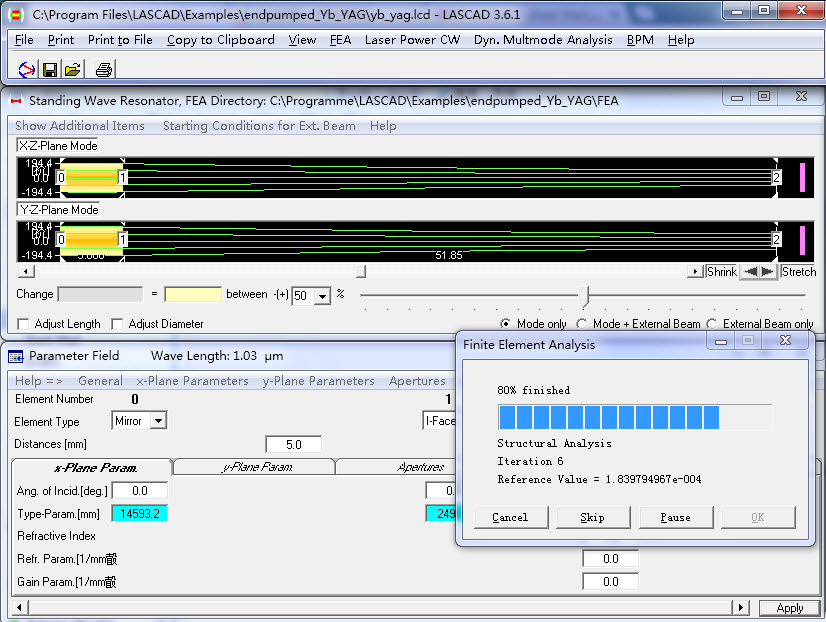Image resolution: width=826 pixels, height=622 pixels.
Task: Open the I-Face element type dropdown
Action: [440, 421]
